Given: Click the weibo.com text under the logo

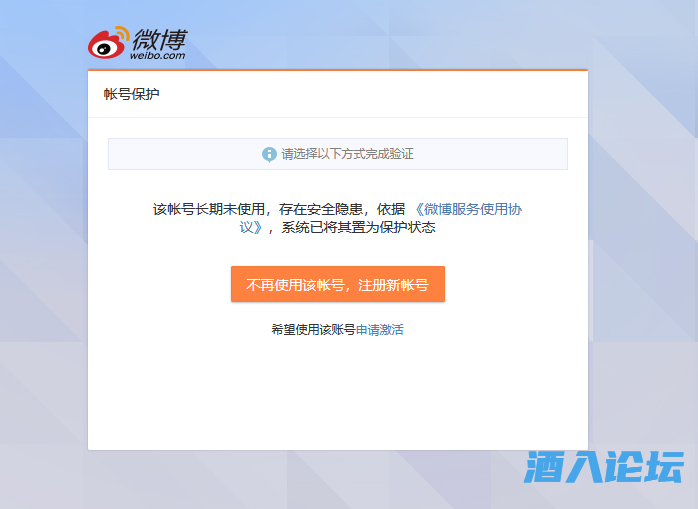Looking at the screenshot, I should (x=159, y=57).
